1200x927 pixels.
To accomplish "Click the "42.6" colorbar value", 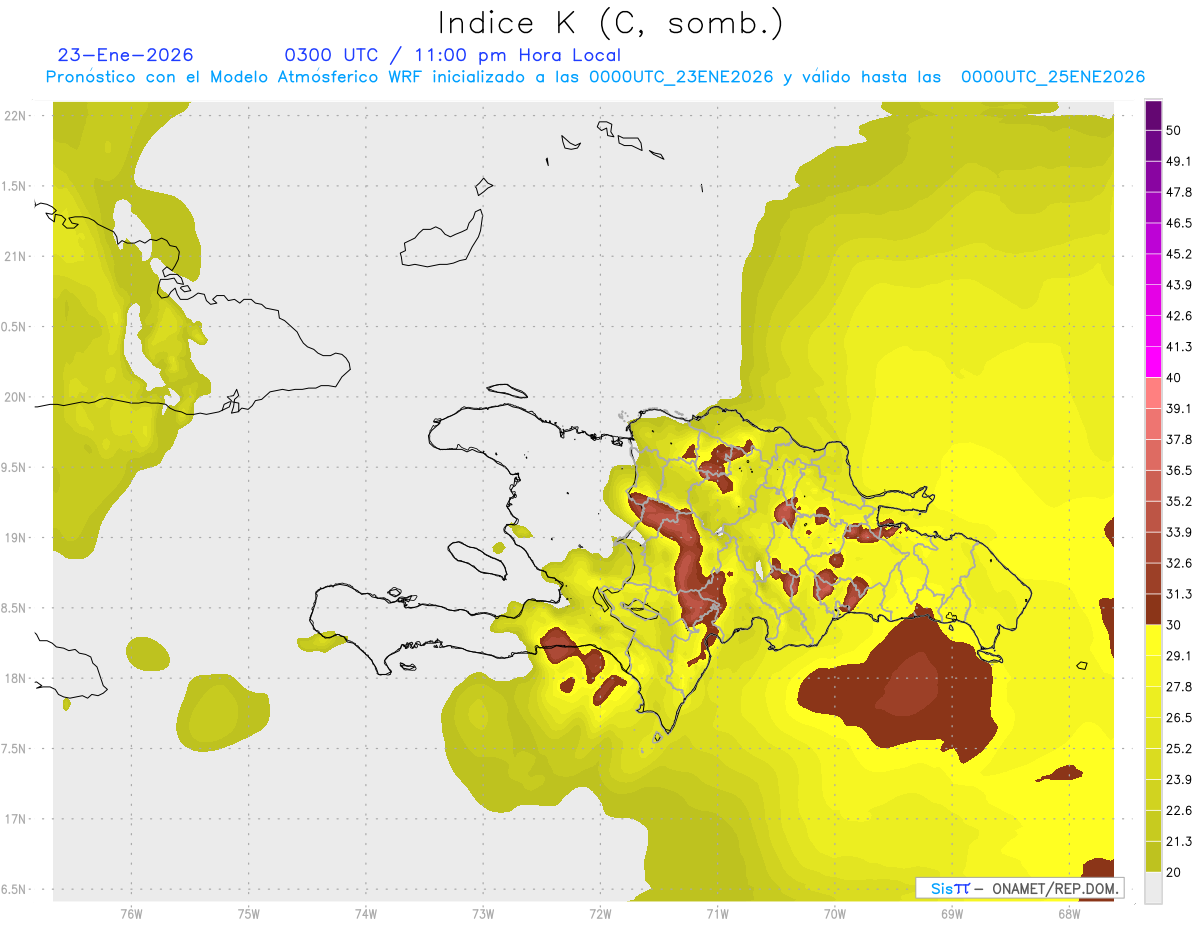I will click(x=1179, y=316).
